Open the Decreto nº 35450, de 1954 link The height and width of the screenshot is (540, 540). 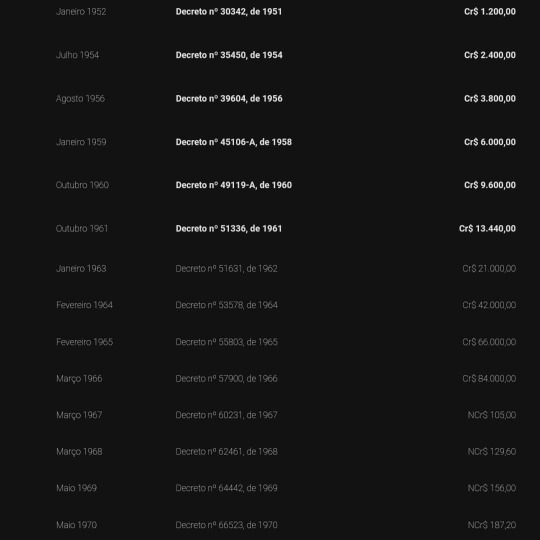click(229, 55)
